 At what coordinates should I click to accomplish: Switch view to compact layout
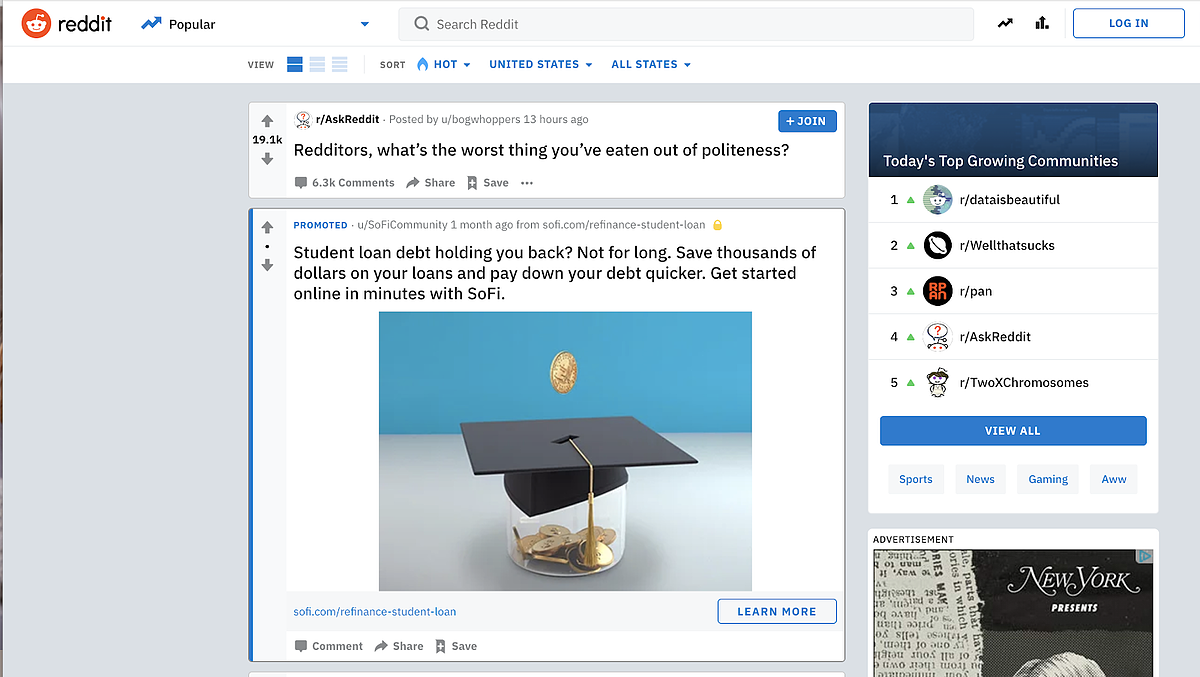tap(339, 63)
